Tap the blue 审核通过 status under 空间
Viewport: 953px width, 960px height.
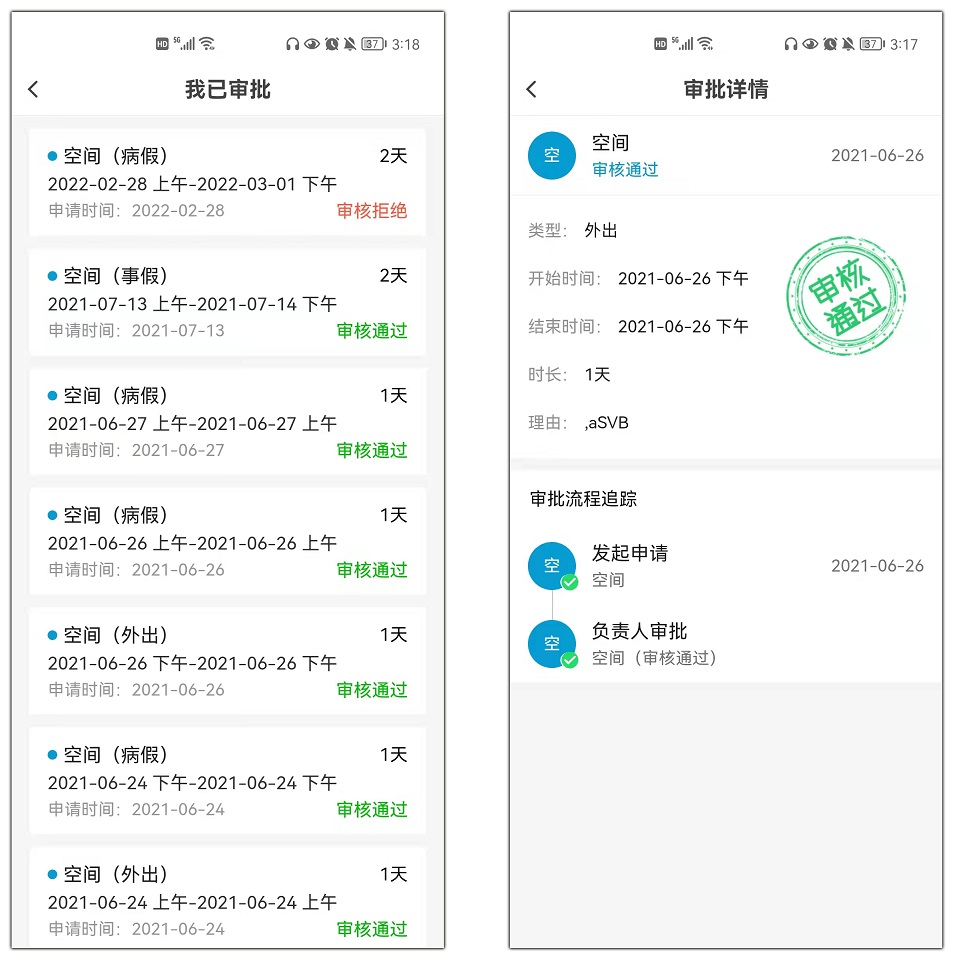click(625, 170)
